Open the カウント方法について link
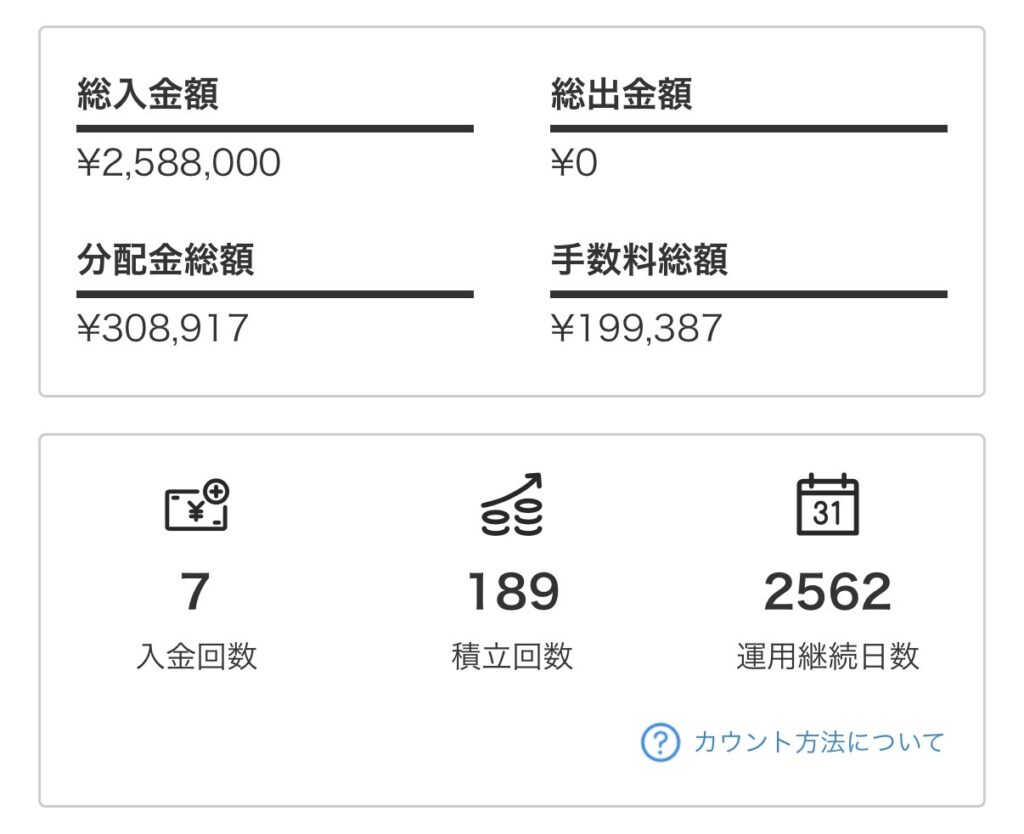The width and height of the screenshot is (1024, 834). 818,742
